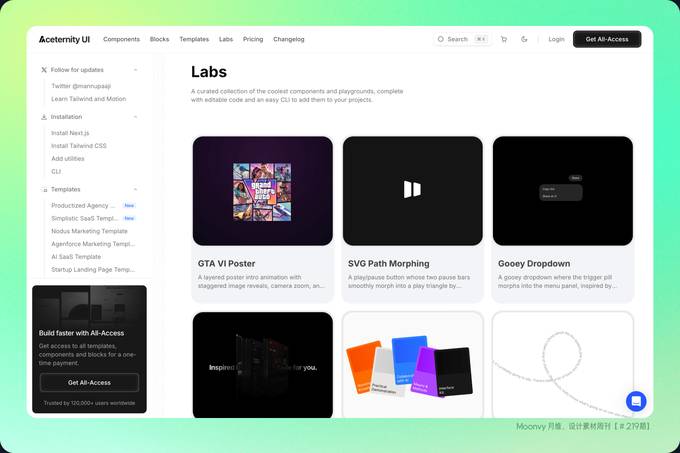
Task: Toggle dark mode moon icon
Action: (x=524, y=39)
